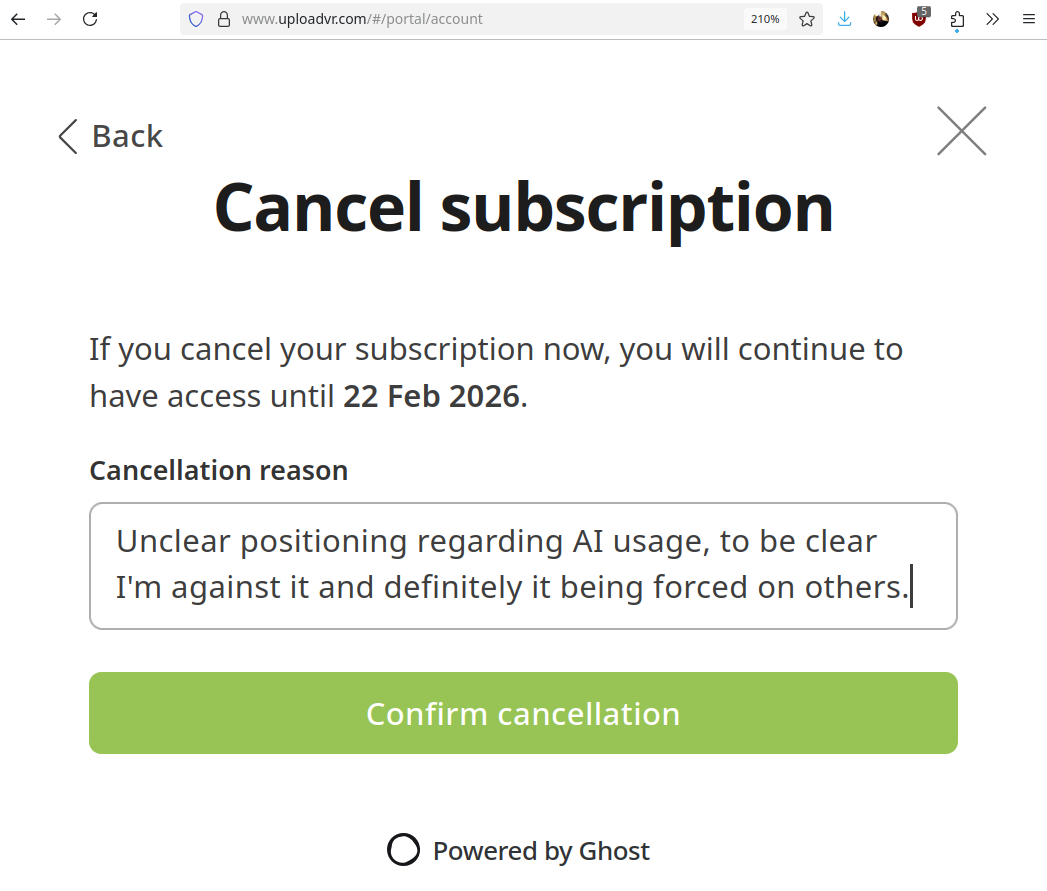Reload the current page
Image resolution: width=1047 pixels, height=891 pixels.
[90, 19]
